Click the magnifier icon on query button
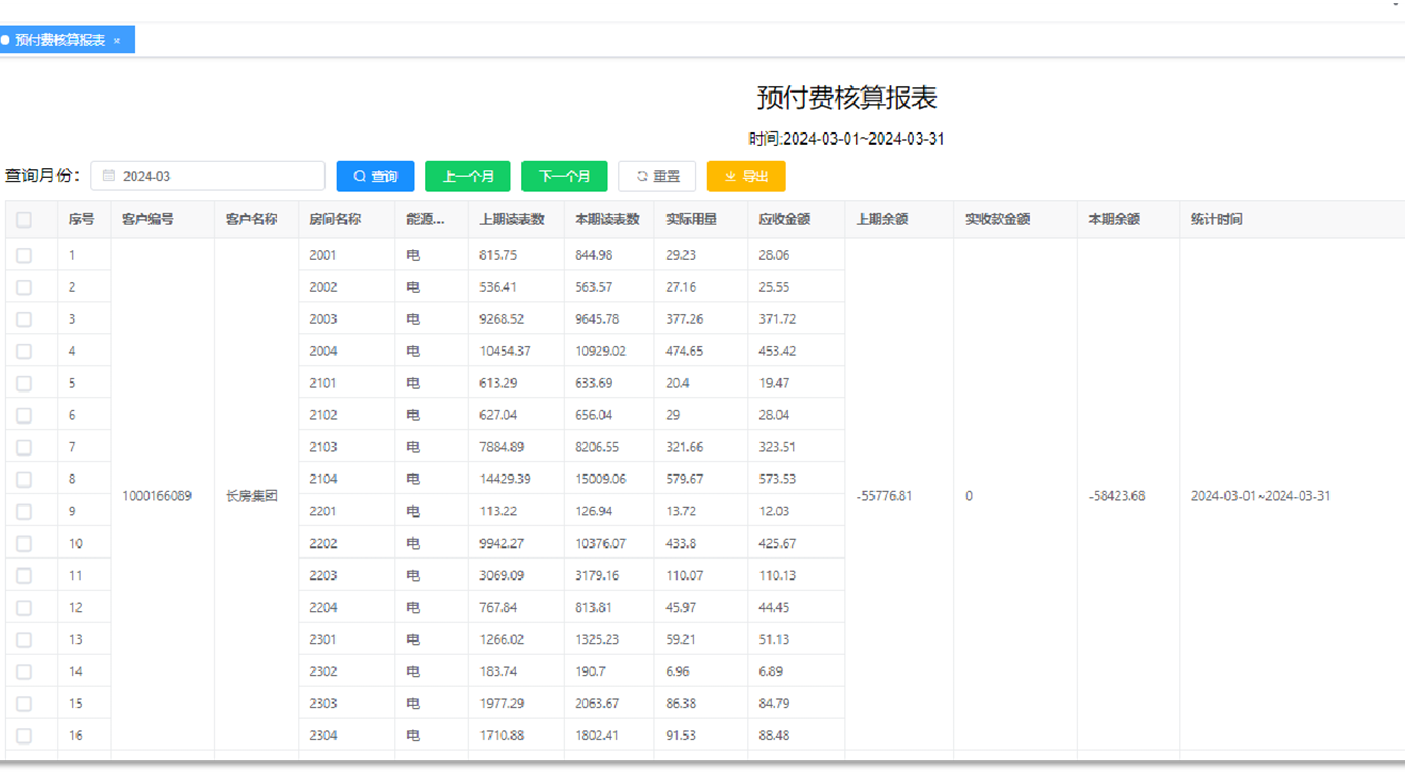 pyautogui.click(x=359, y=176)
